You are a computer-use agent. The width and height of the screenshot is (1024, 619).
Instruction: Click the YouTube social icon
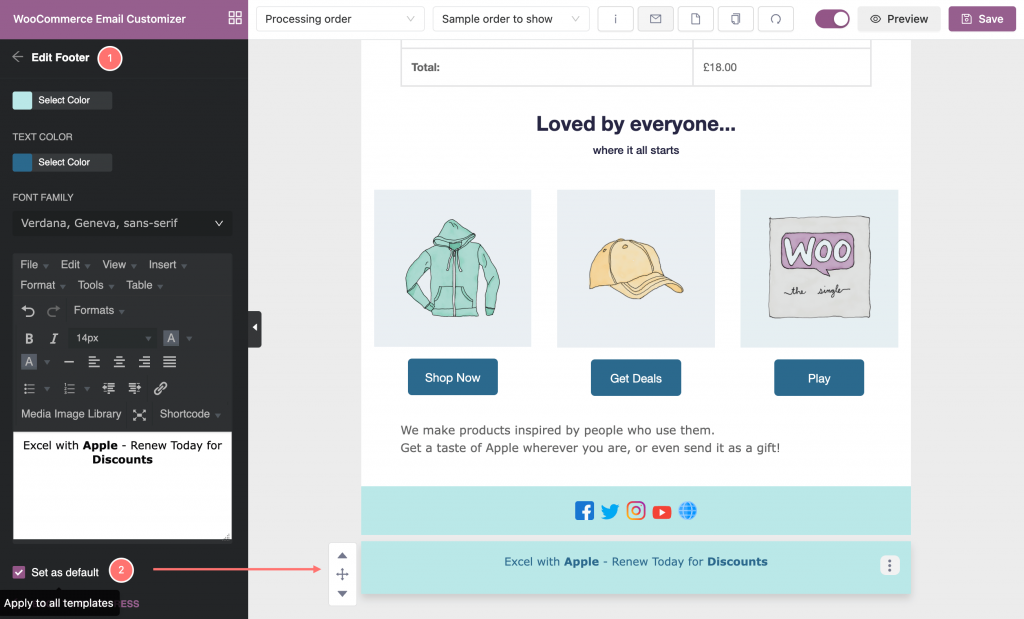[x=662, y=512]
